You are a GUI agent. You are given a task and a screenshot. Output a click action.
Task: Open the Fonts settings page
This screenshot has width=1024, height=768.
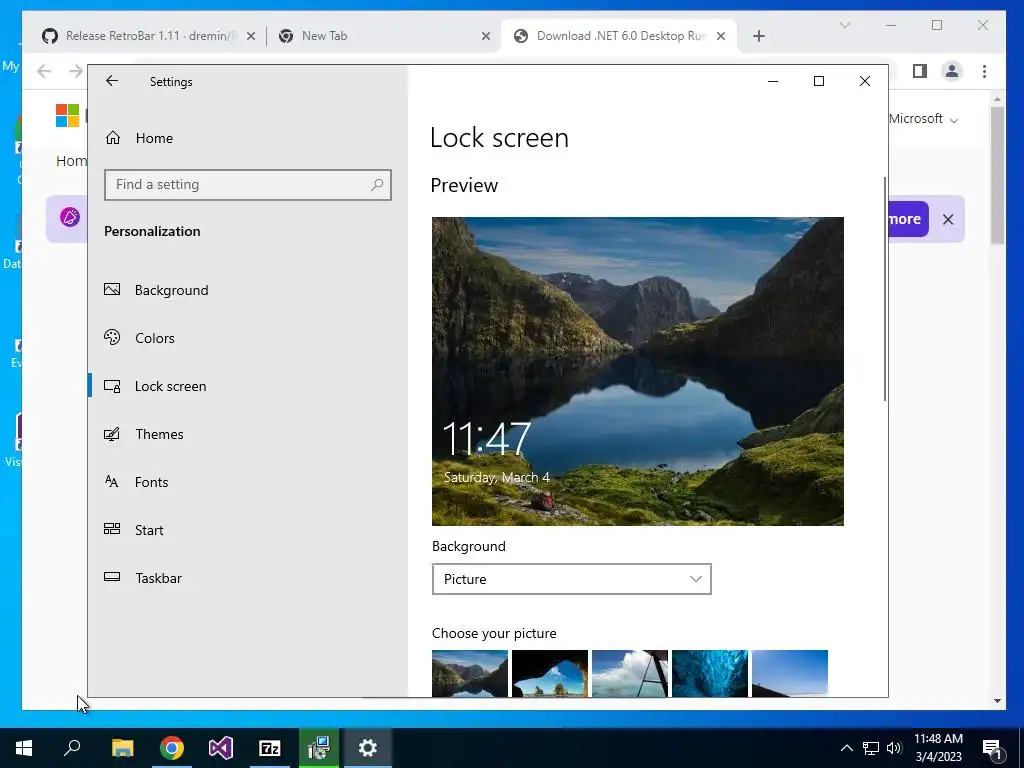(152, 482)
